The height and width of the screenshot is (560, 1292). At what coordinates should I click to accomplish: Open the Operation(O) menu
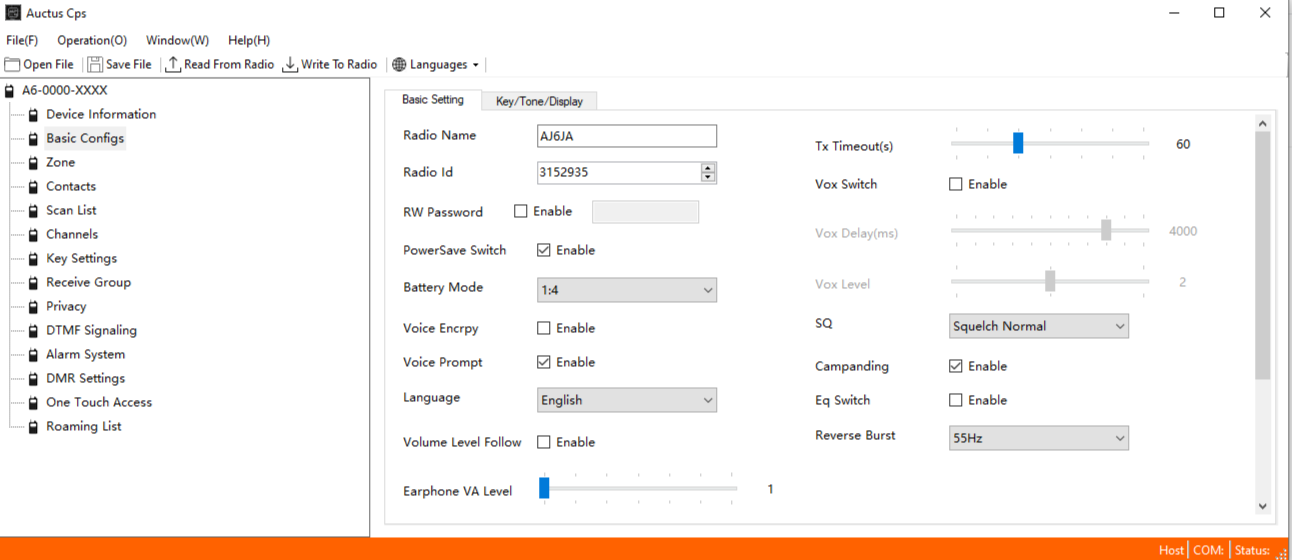point(92,40)
